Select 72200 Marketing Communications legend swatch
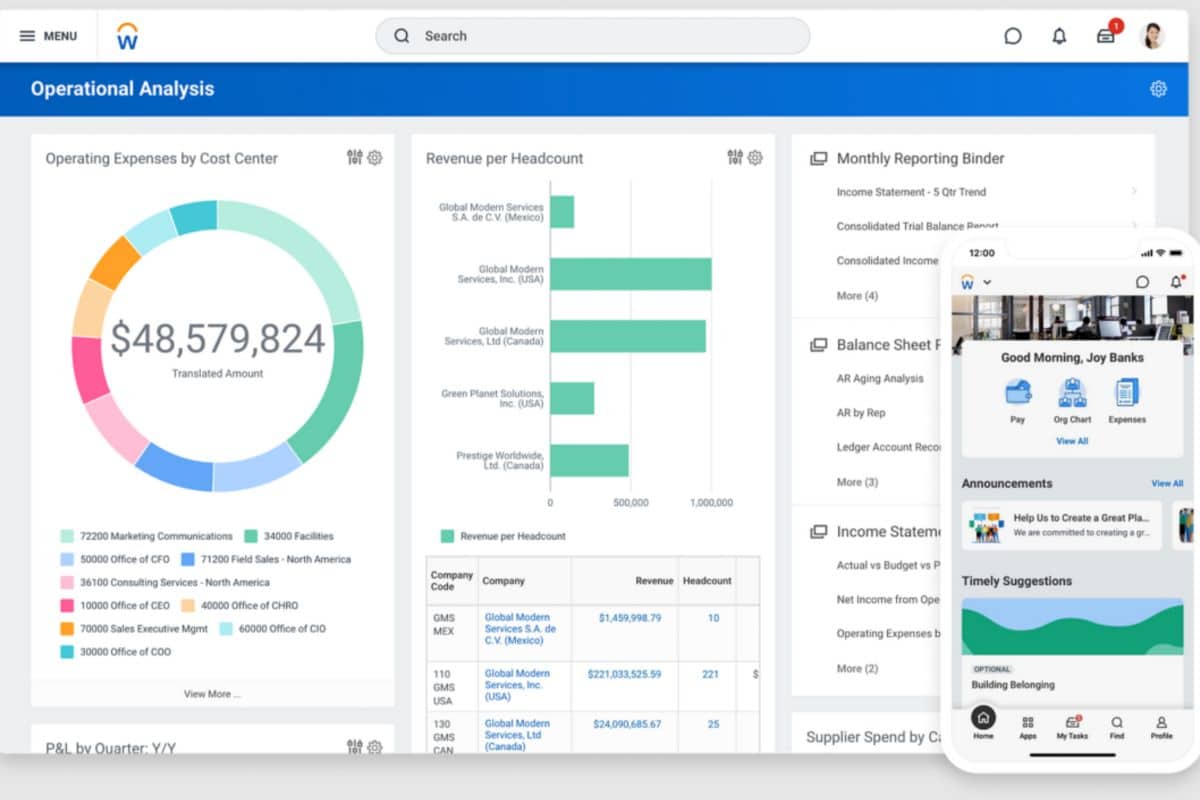This screenshot has width=1200, height=800. click(67, 536)
